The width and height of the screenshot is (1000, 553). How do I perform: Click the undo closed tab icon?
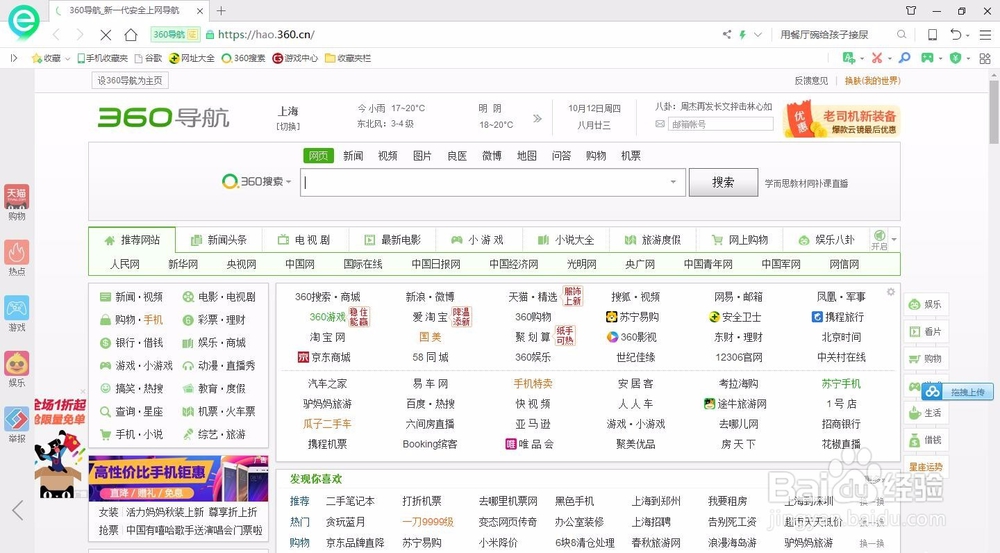point(955,34)
